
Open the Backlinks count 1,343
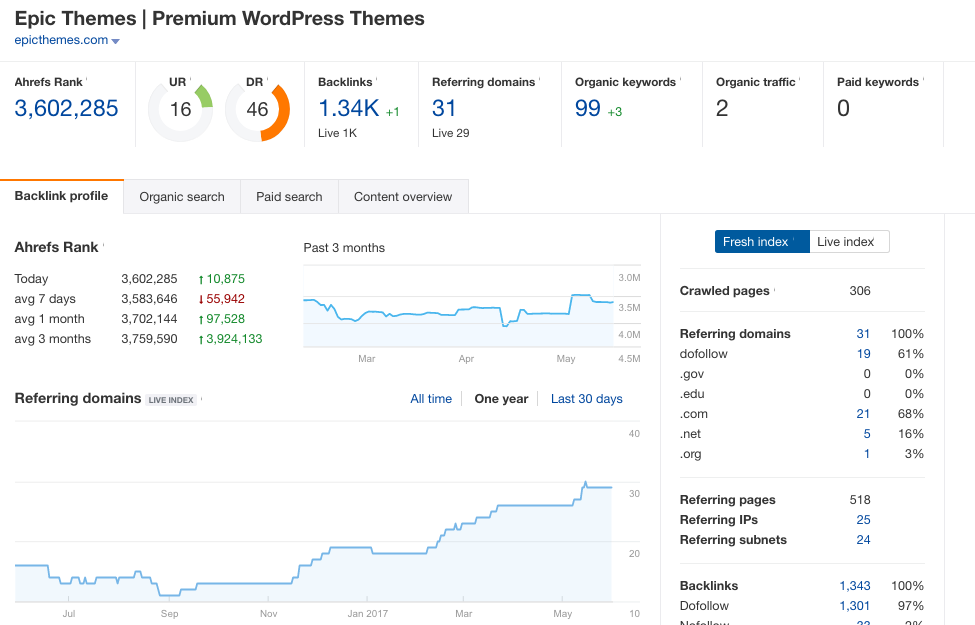click(x=855, y=585)
